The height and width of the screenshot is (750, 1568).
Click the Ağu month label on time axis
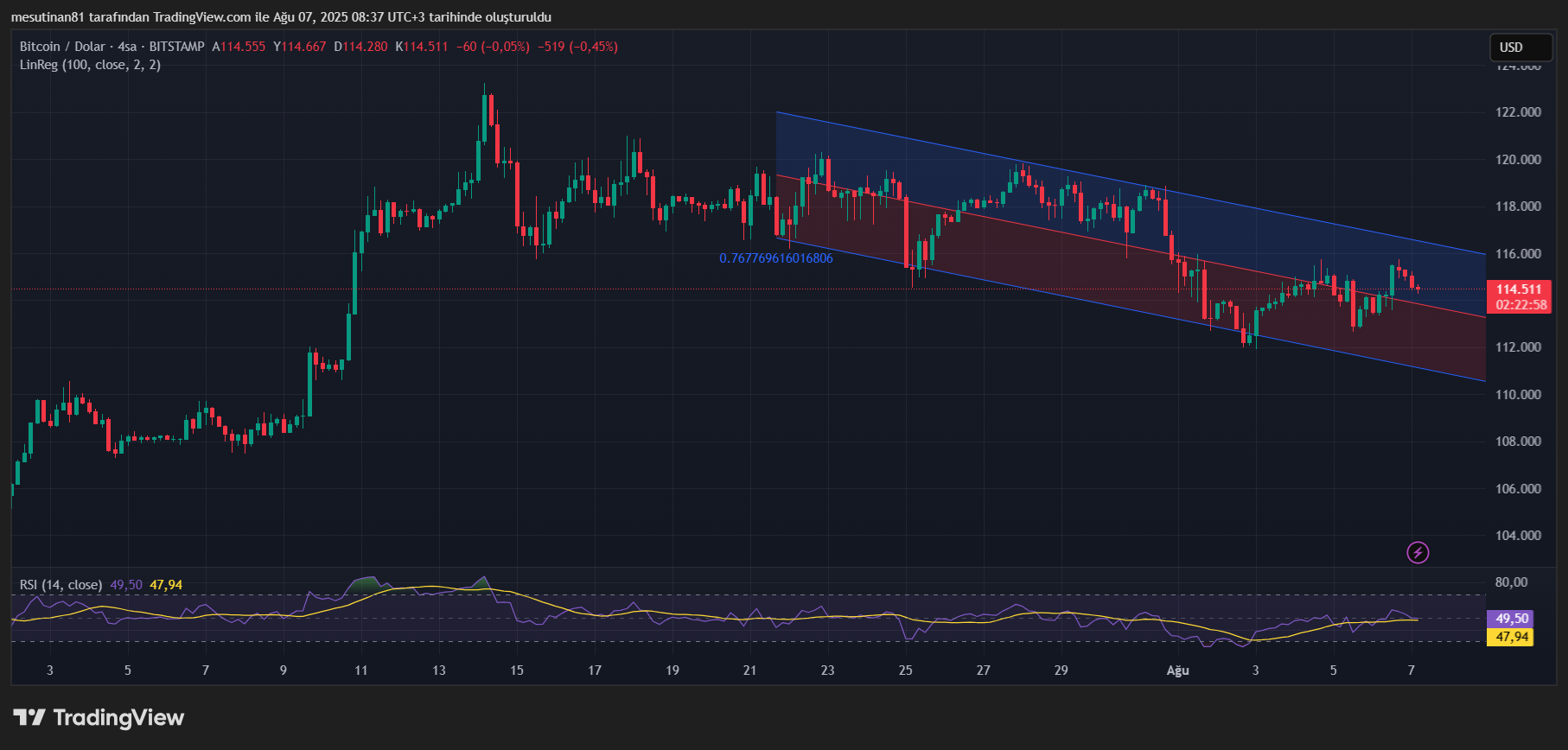1177,671
